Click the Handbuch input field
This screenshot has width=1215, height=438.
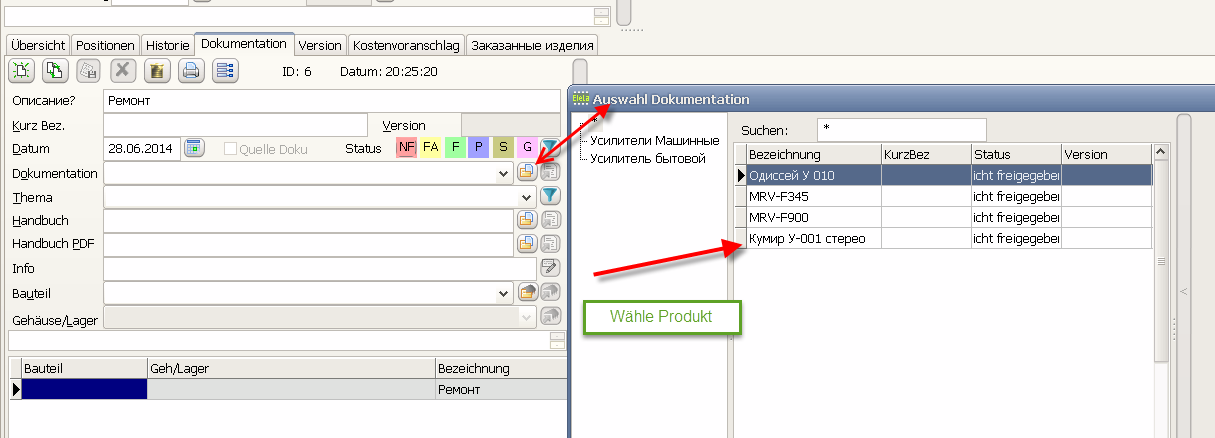308,220
